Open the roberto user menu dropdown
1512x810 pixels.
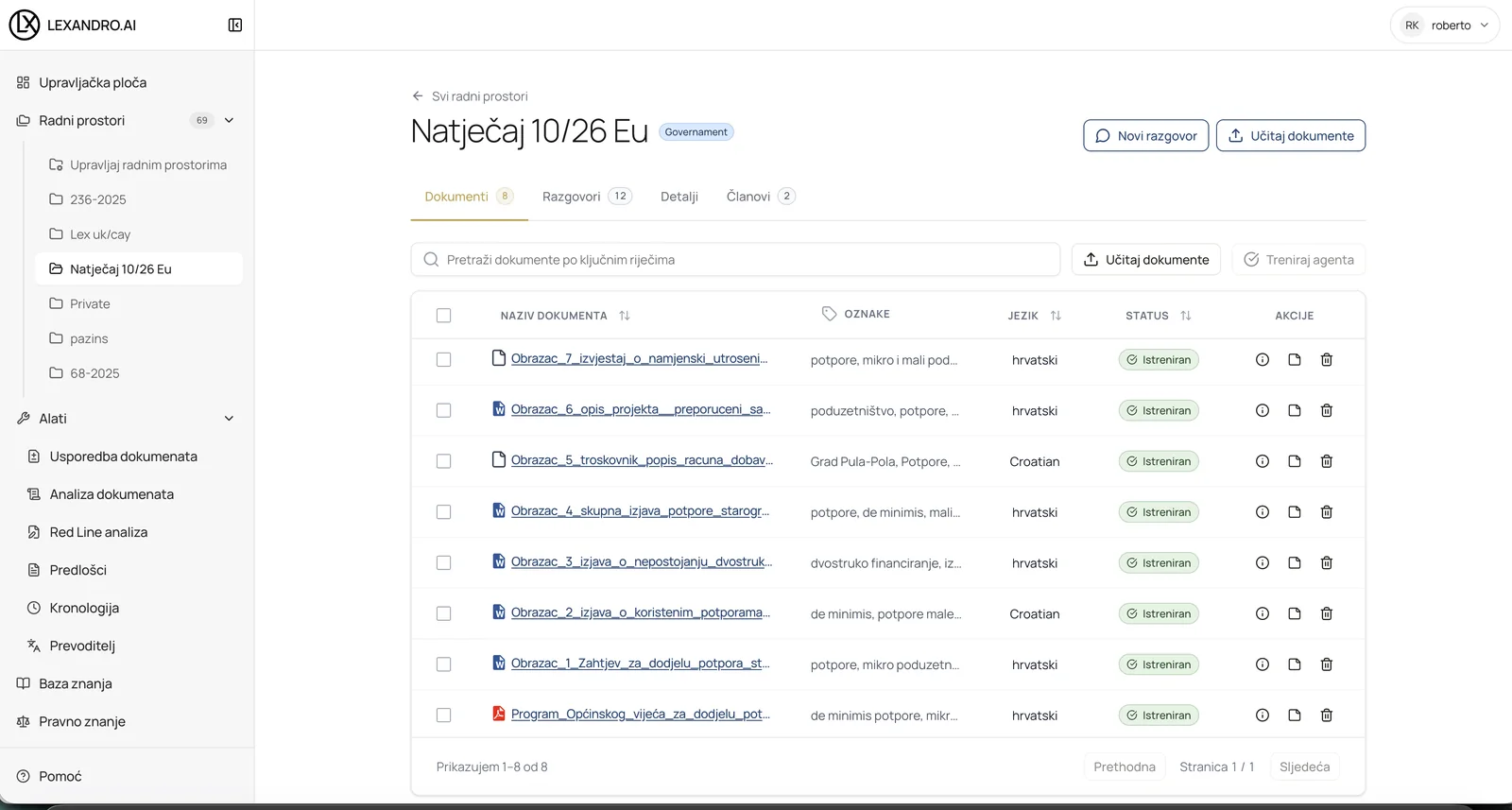pos(1445,26)
